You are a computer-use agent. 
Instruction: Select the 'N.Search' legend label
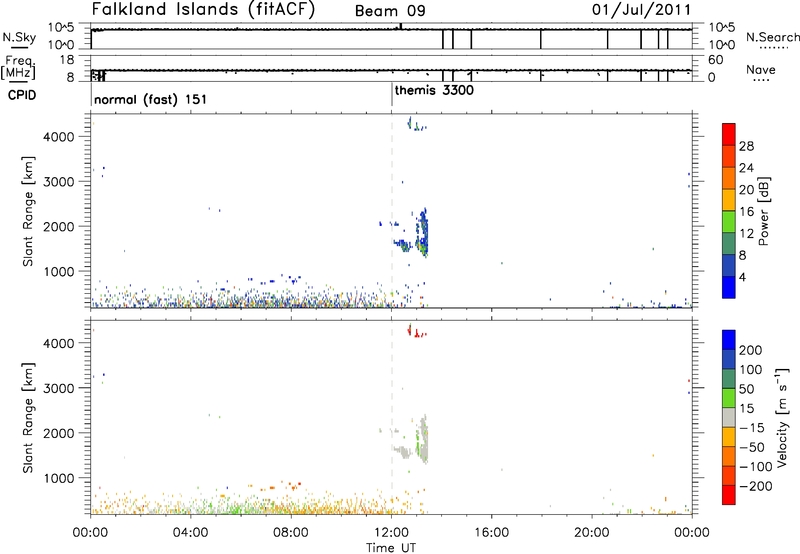[x=772, y=37]
